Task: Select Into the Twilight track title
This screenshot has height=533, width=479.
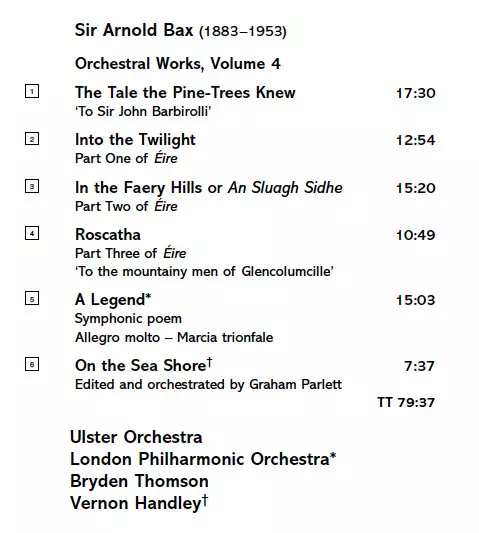Action: (x=135, y=140)
